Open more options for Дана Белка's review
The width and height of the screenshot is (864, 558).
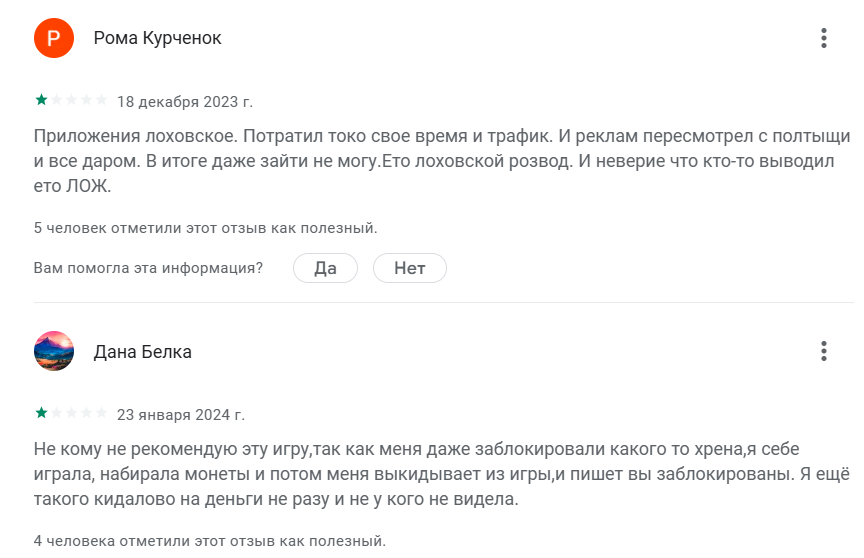point(824,351)
